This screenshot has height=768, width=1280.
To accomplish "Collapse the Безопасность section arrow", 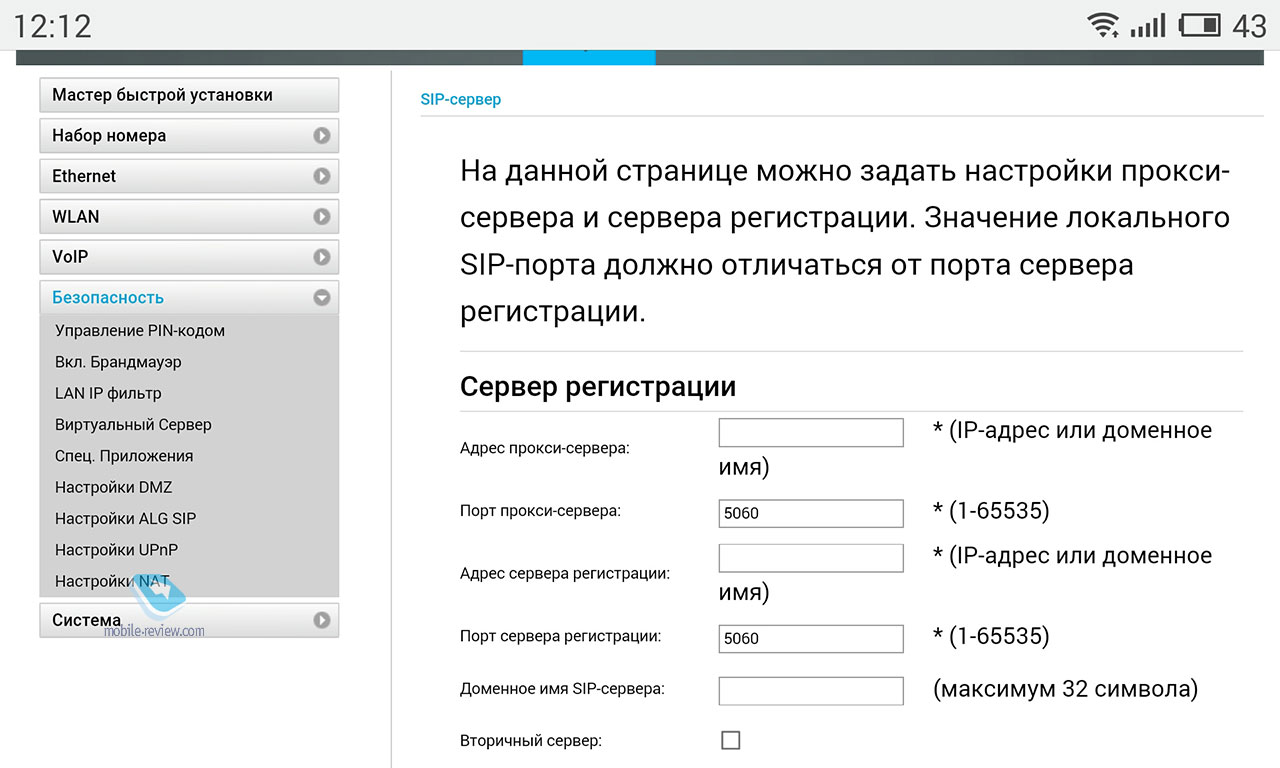I will click(x=321, y=297).
